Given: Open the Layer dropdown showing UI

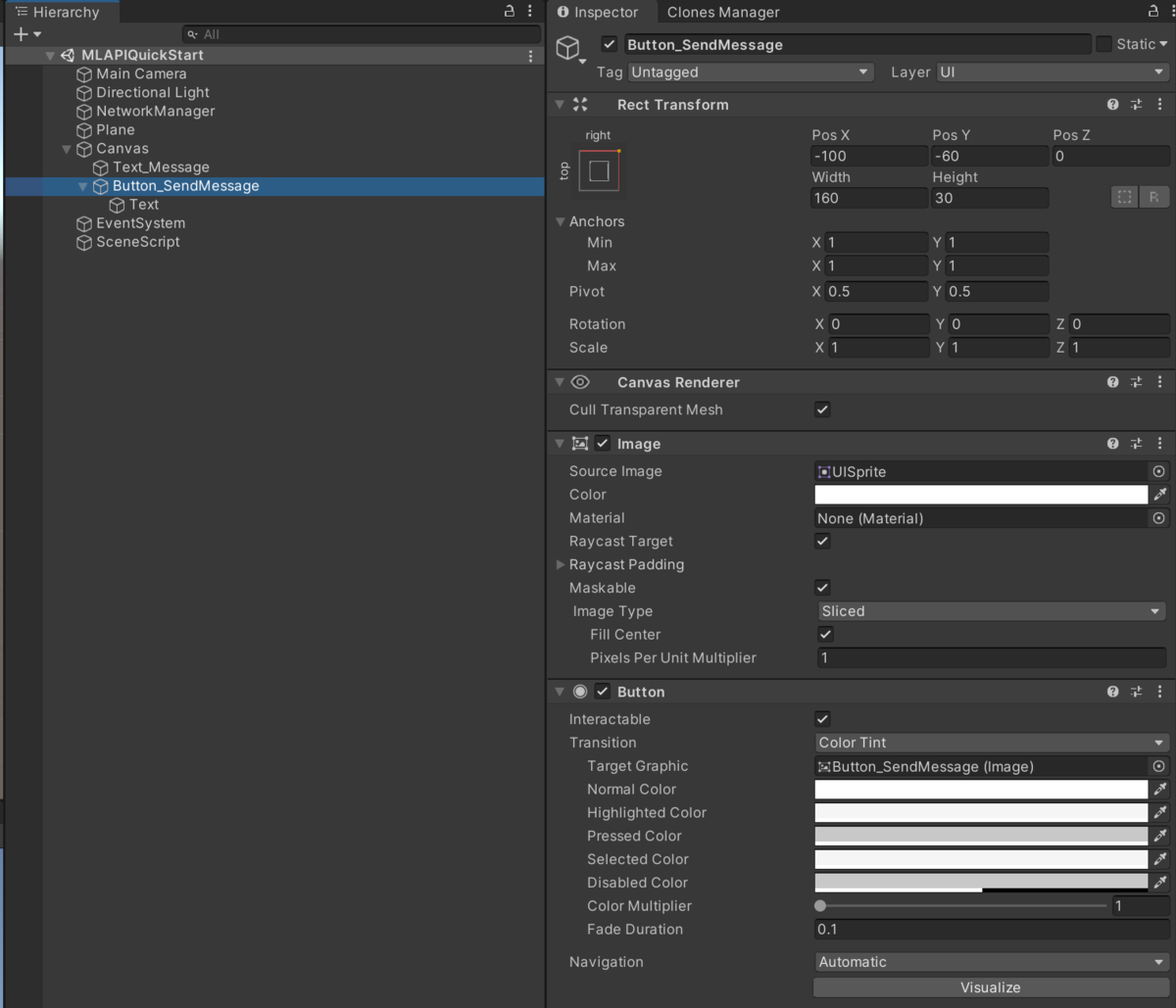Looking at the screenshot, I should pos(1053,72).
